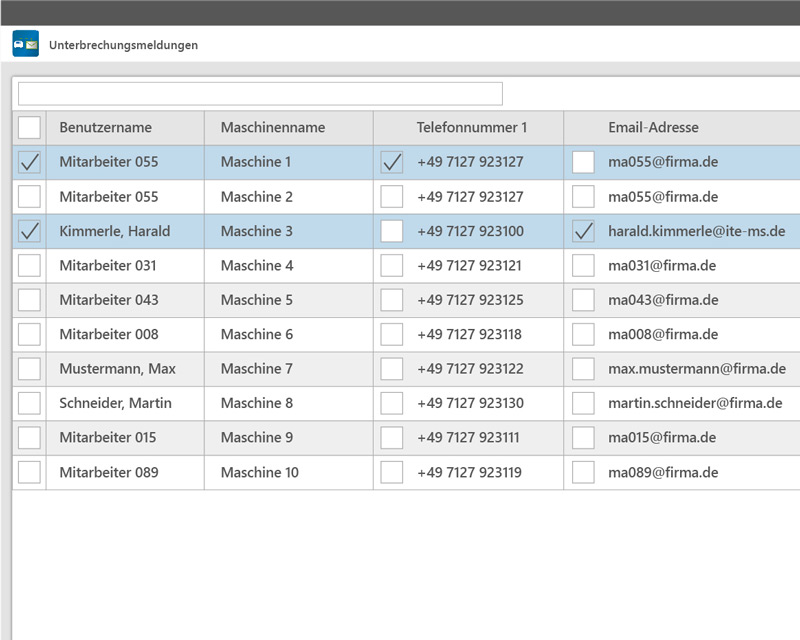The width and height of the screenshot is (800, 640).
Task: Enable email notification for ma055@firma.de, Maschine 1
Action: point(583,161)
